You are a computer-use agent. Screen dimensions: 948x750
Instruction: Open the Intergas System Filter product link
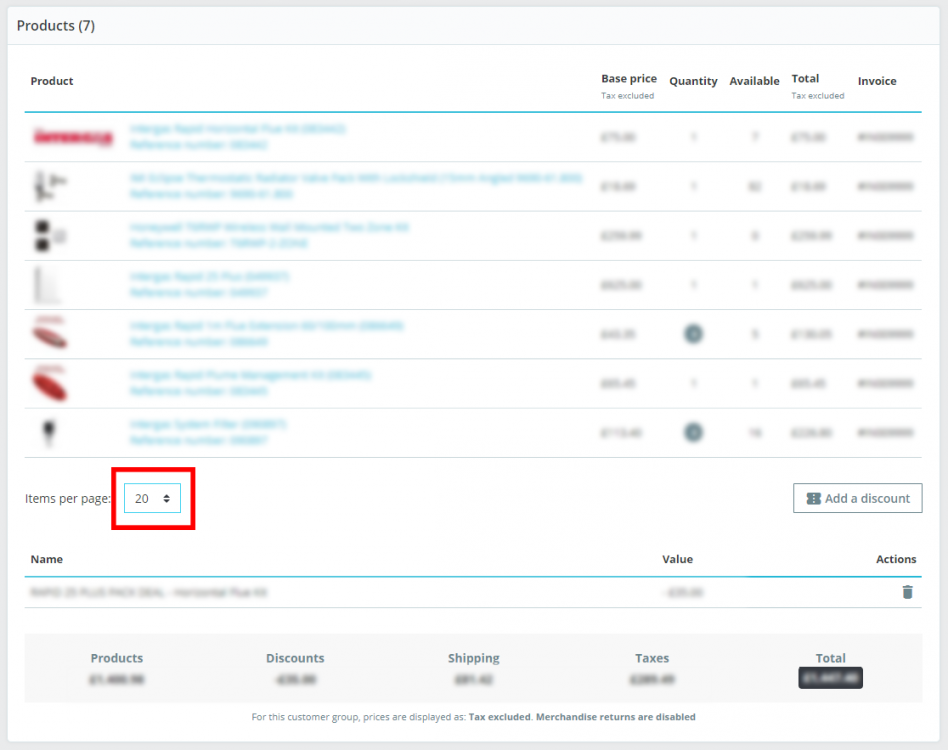coord(208,424)
